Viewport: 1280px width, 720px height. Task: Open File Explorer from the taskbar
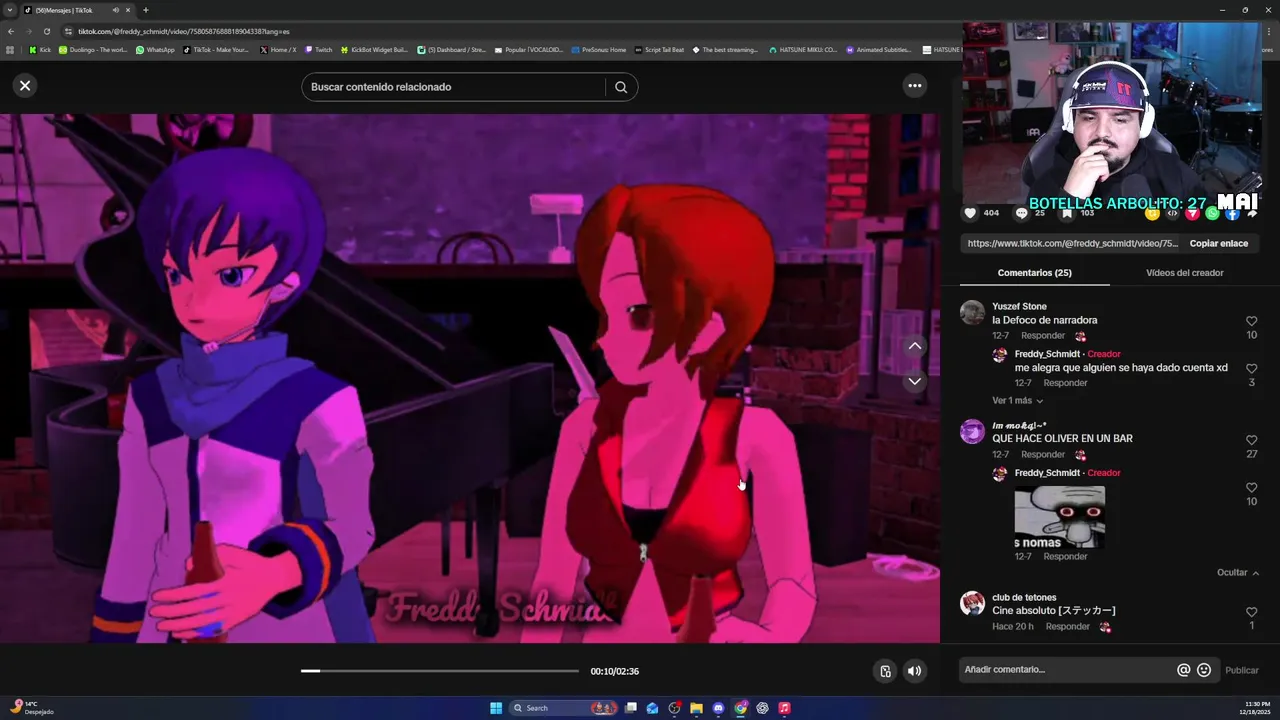point(696,708)
